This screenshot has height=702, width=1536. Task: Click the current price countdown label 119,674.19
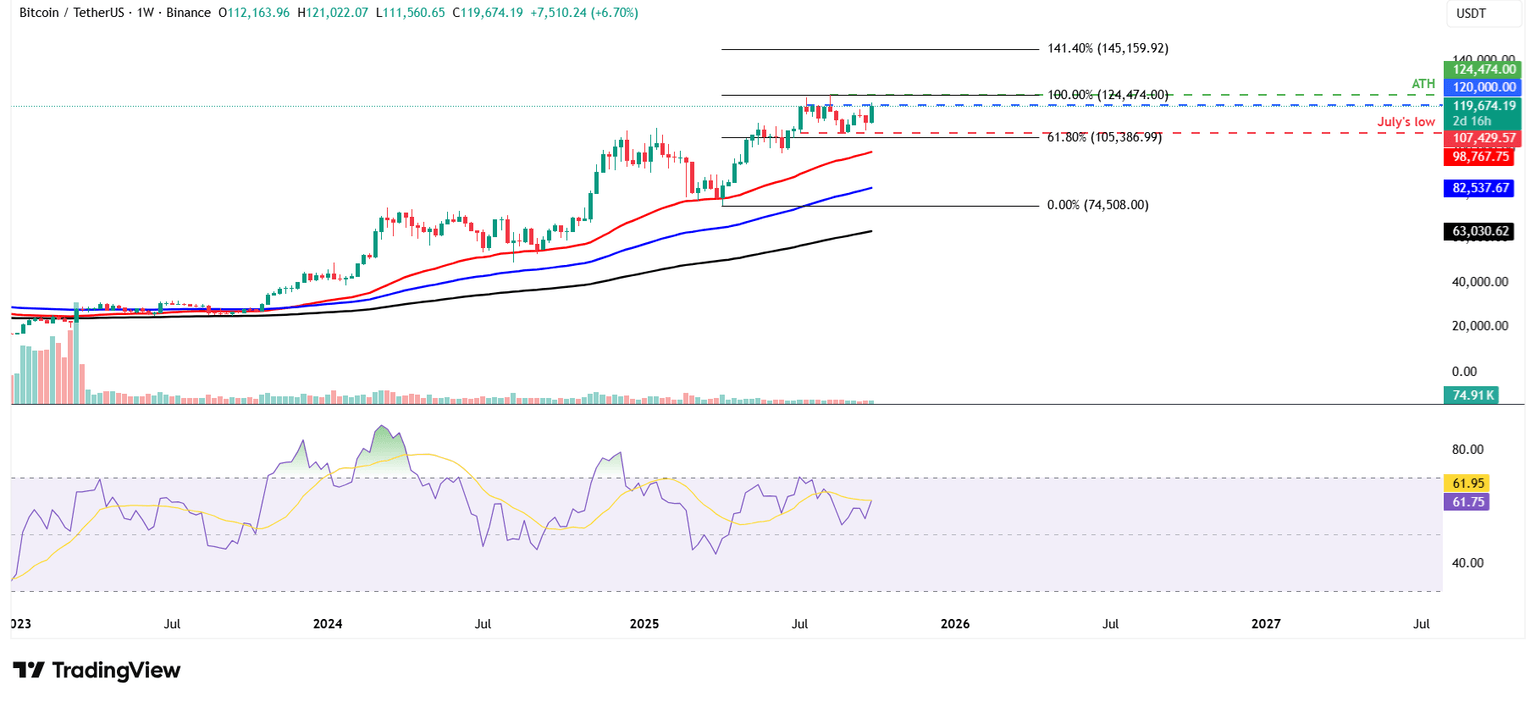coord(1483,111)
